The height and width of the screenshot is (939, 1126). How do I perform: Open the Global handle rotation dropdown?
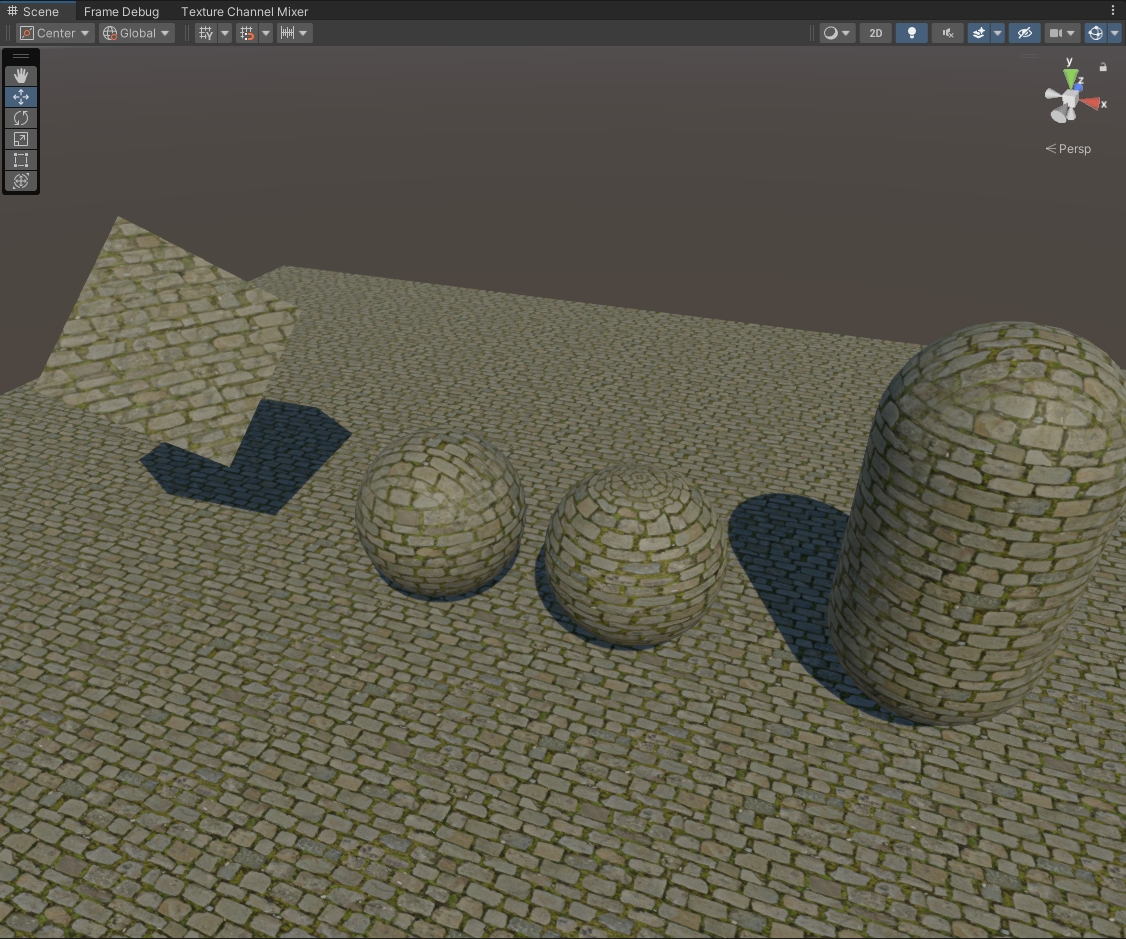pos(137,33)
